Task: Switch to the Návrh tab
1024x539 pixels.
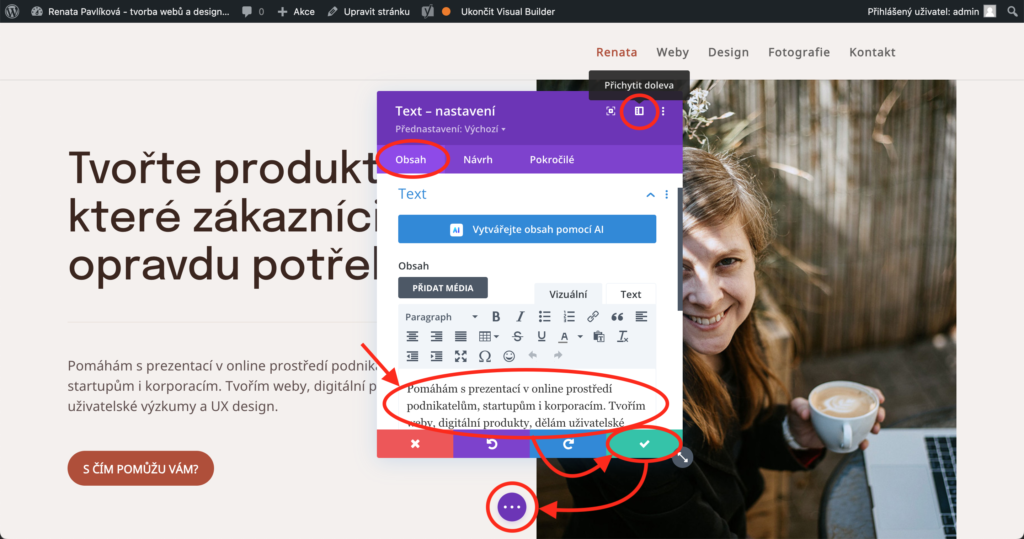Action: [477, 159]
